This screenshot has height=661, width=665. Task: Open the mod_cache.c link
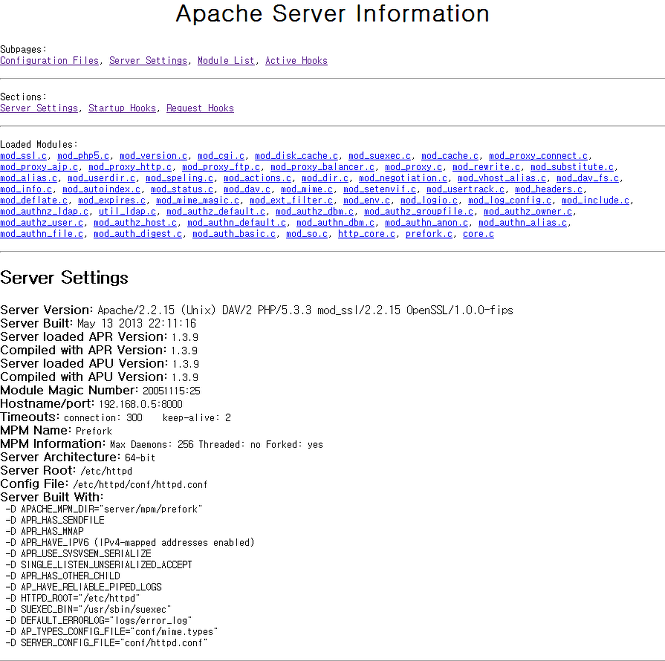450,156
